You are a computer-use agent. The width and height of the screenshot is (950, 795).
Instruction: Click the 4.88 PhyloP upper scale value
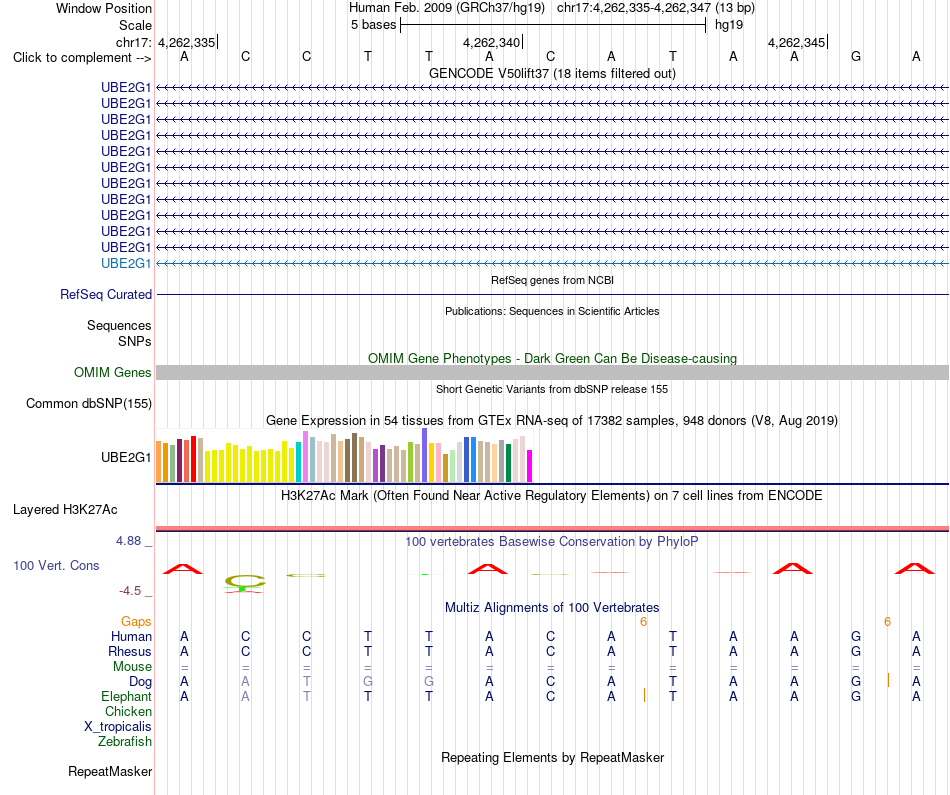[128, 541]
